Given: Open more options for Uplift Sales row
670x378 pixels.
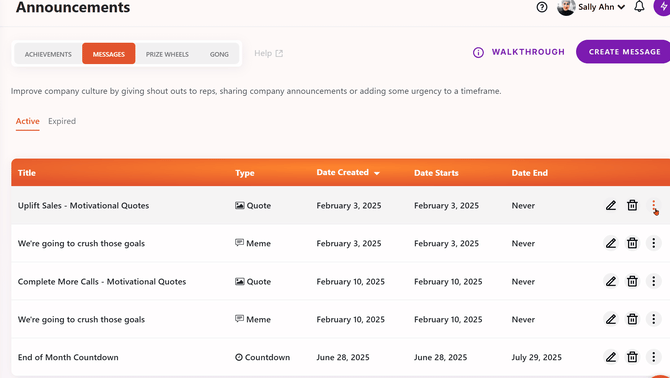Looking at the screenshot, I should [x=653, y=205].
